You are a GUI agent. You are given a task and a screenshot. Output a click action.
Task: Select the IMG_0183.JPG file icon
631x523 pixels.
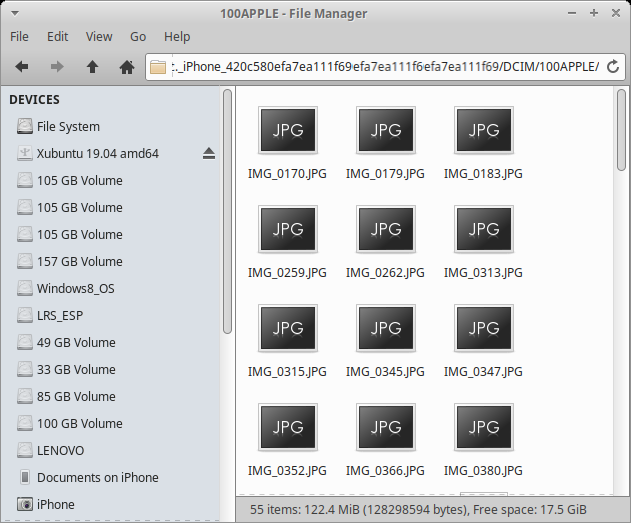(484, 130)
